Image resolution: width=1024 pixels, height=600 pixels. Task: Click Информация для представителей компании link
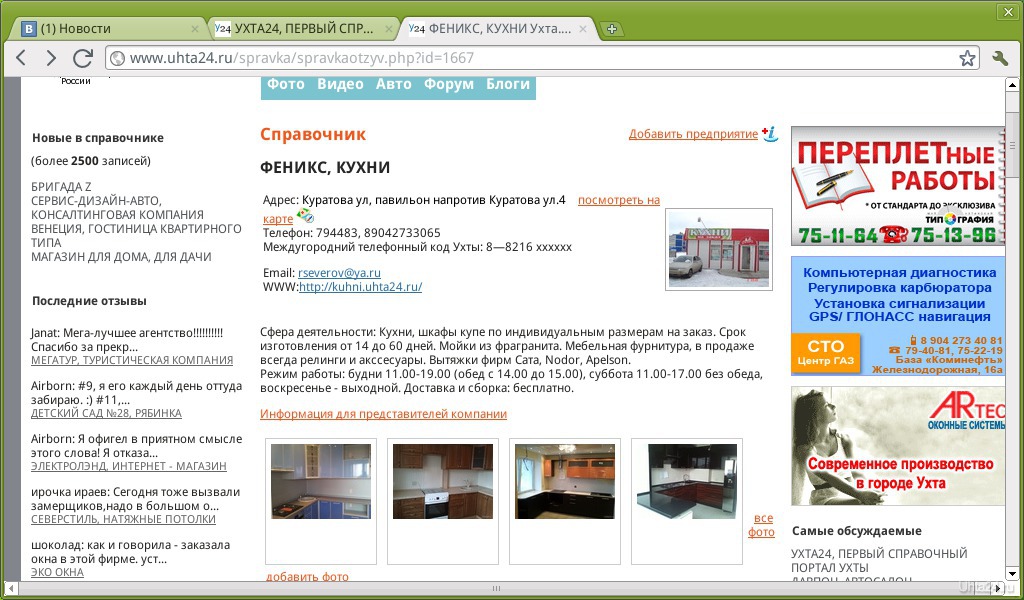(x=383, y=414)
